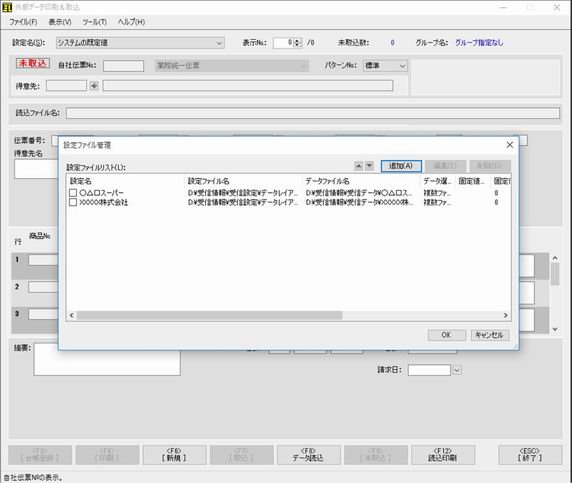
Task: Close the 設定ファイル管理 dialog
Action: click(x=510, y=145)
